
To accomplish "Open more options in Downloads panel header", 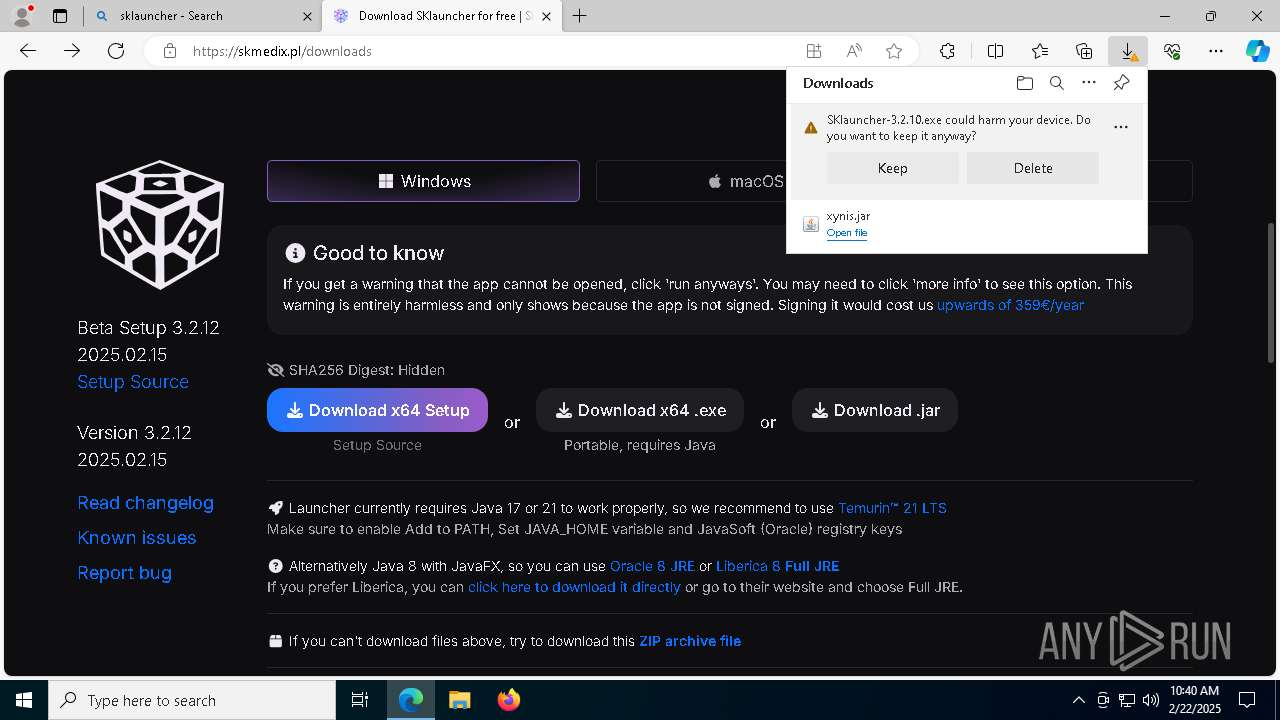I will pyautogui.click(x=1089, y=83).
